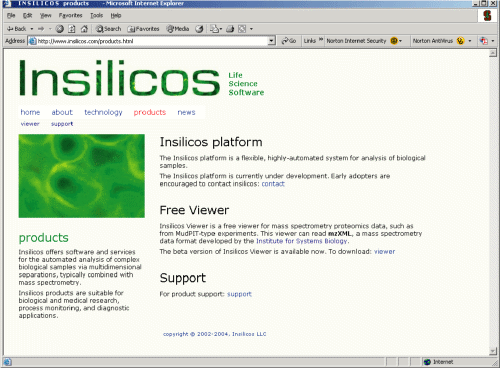
Task: Click the Norton AntiVirus yellow icon
Action: [x=461, y=41]
